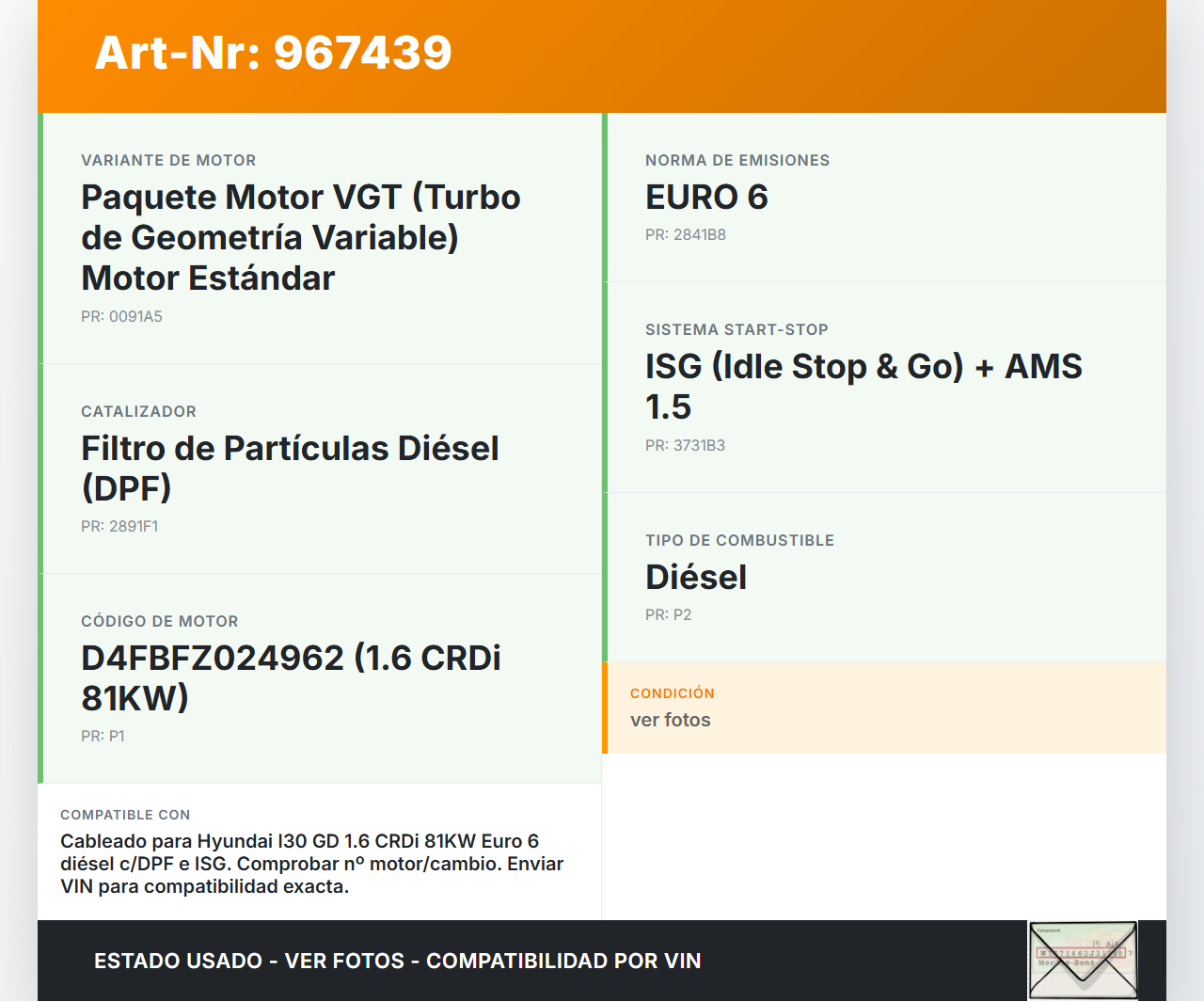Viewport: 1204px width, 1002px height.
Task: Click the PR: P2 code under Diésel
Action: 668,615
